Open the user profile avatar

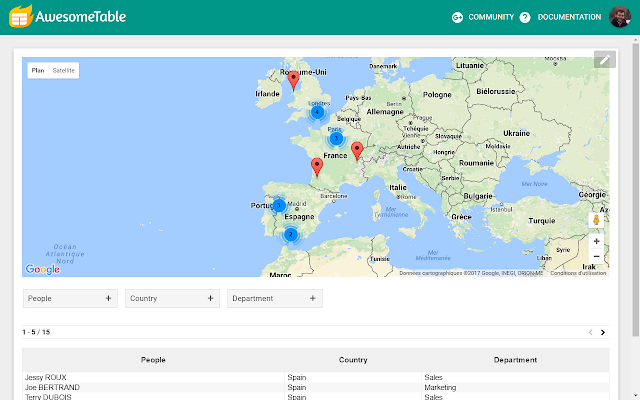[x=620, y=17]
